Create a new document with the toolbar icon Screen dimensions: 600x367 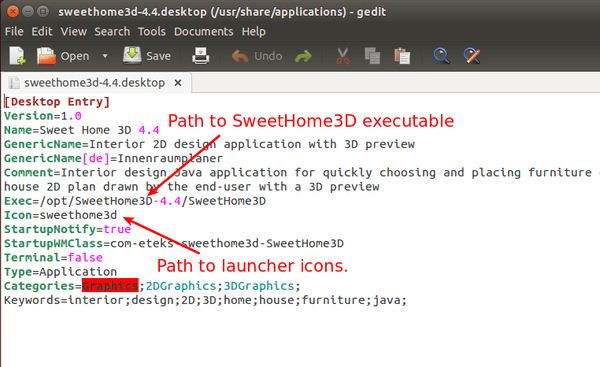tap(17, 56)
